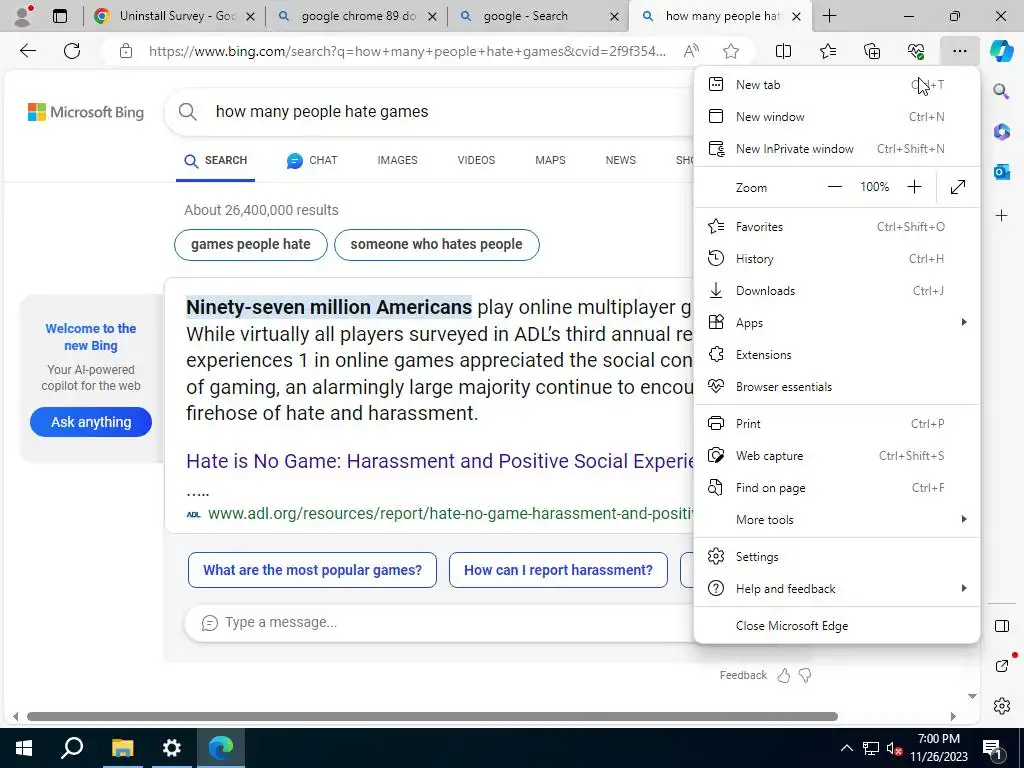Give thumbs down feedback
The width and height of the screenshot is (1024, 768).
click(805, 675)
